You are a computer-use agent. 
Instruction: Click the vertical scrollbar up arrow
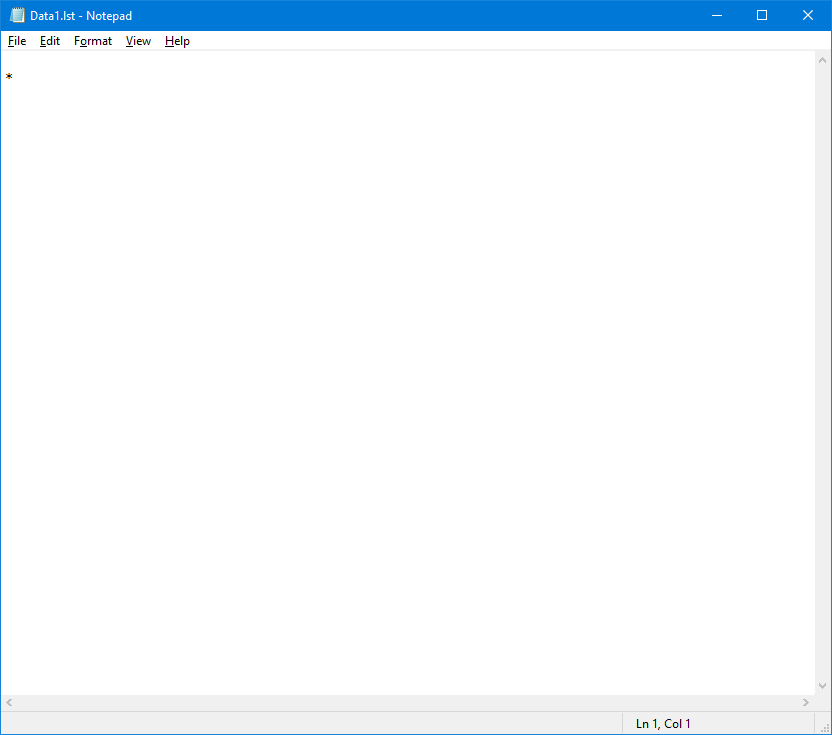[823, 59]
